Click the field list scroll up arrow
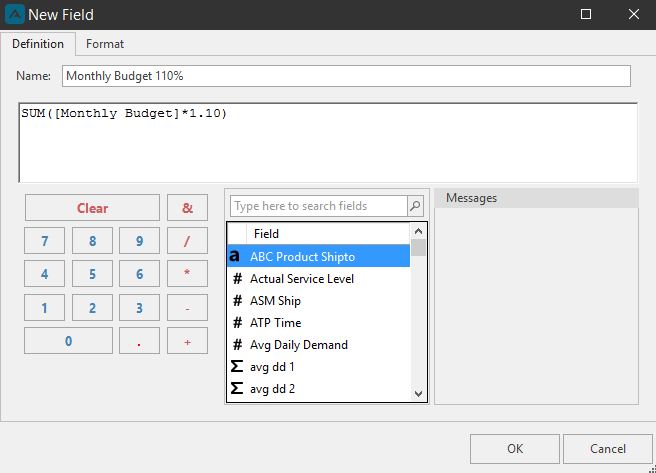The image size is (656, 473). click(x=418, y=231)
